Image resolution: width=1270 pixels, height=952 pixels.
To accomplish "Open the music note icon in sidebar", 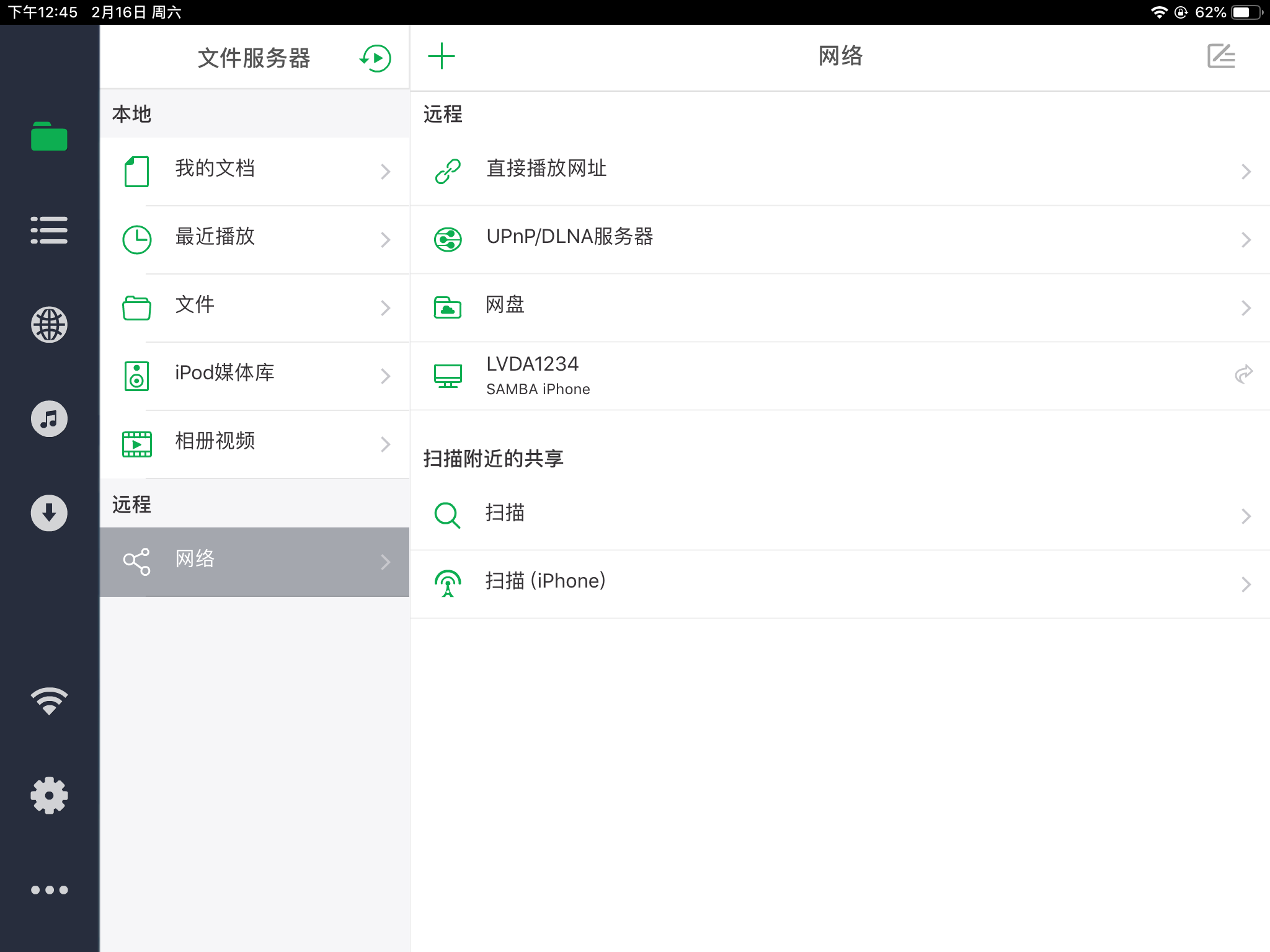I will pyautogui.click(x=49, y=418).
